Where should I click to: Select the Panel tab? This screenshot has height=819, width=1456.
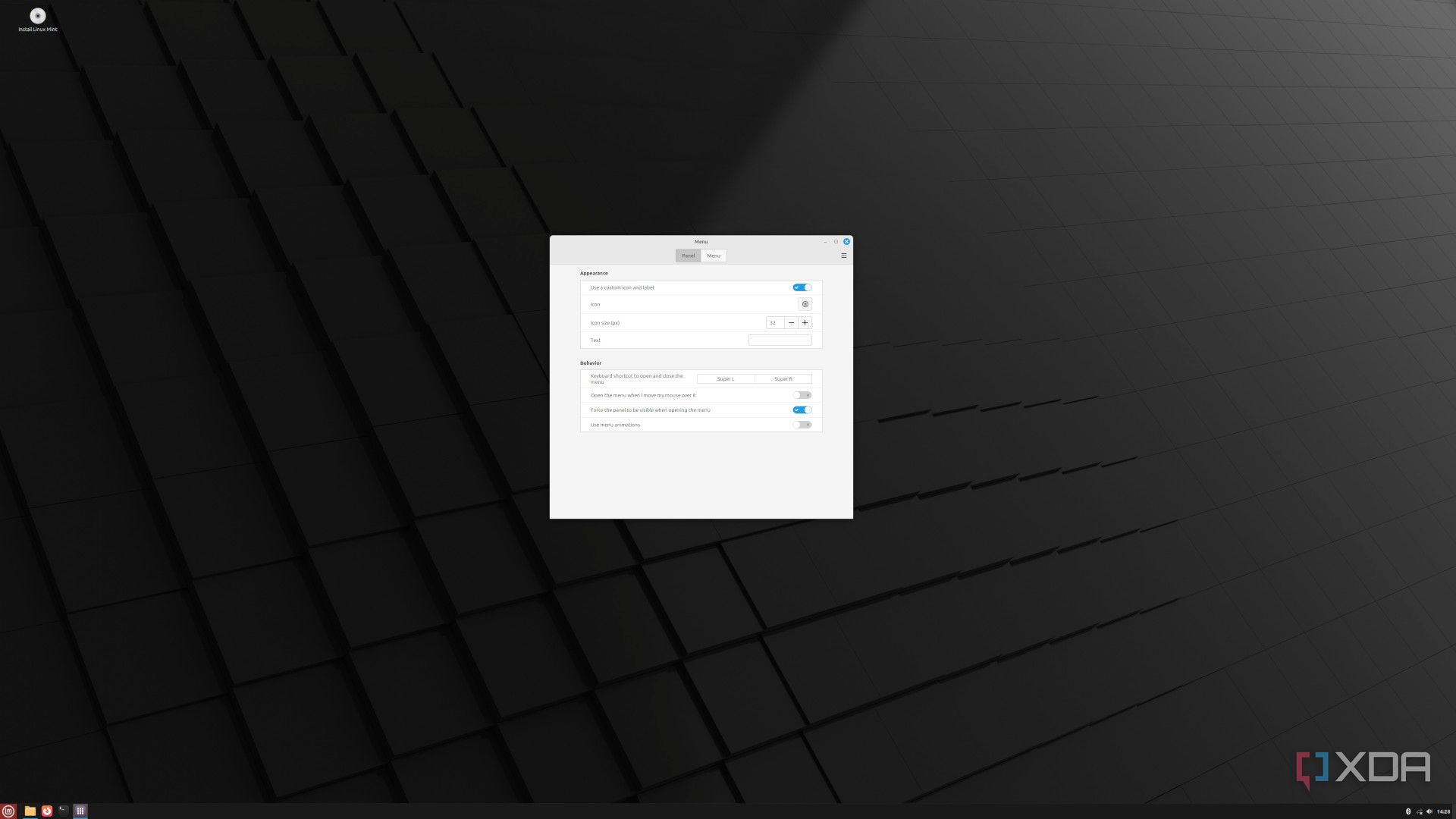click(688, 256)
